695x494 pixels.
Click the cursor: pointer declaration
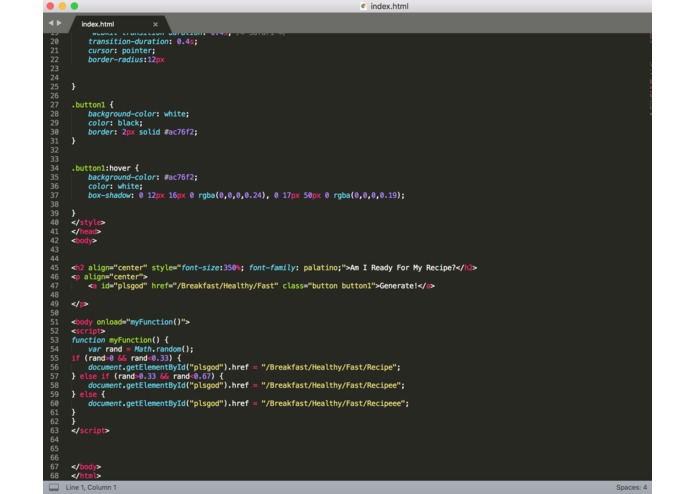(121, 51)
